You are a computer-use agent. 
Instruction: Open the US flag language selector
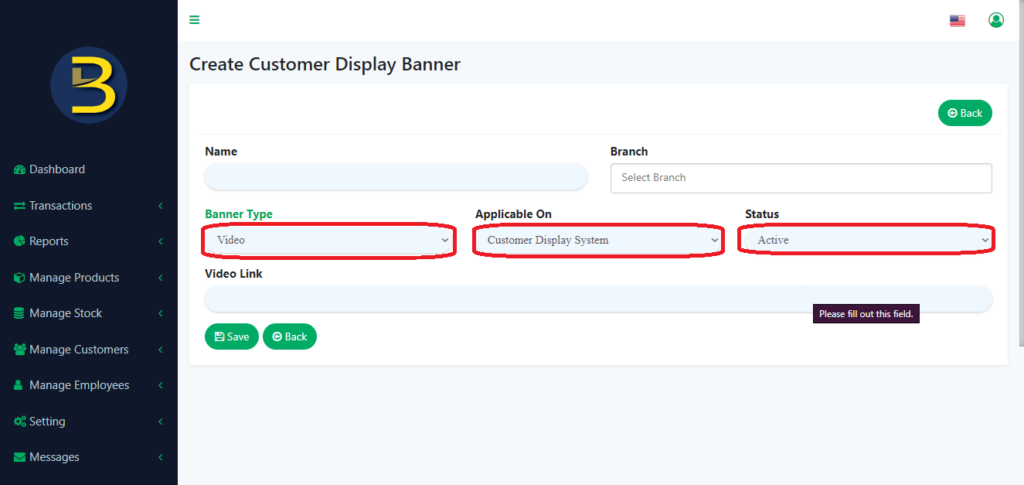click(x=957, y=21)
